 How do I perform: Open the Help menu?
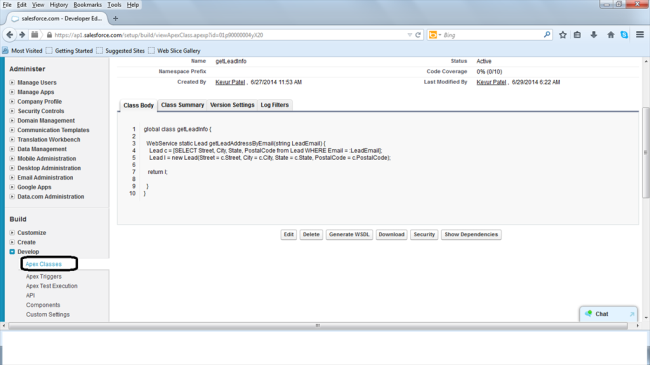tap(133, 5)
